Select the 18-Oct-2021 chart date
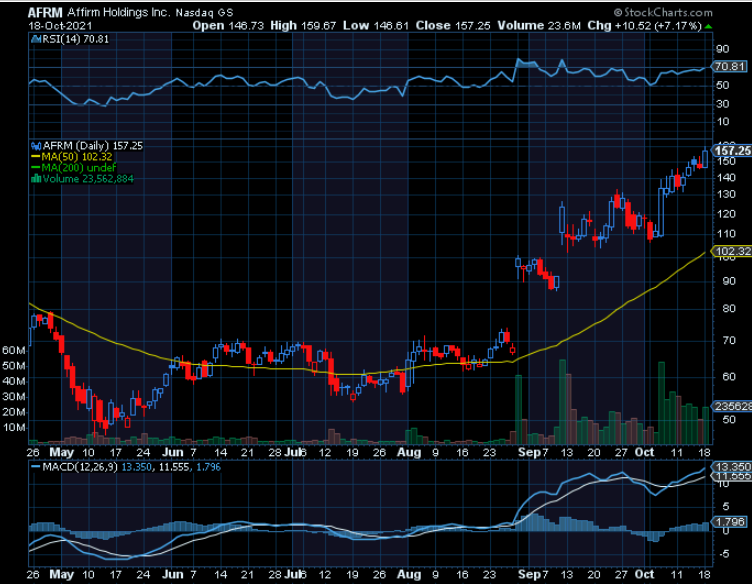This screenshot has height=584, width=752. pos(60,26)
